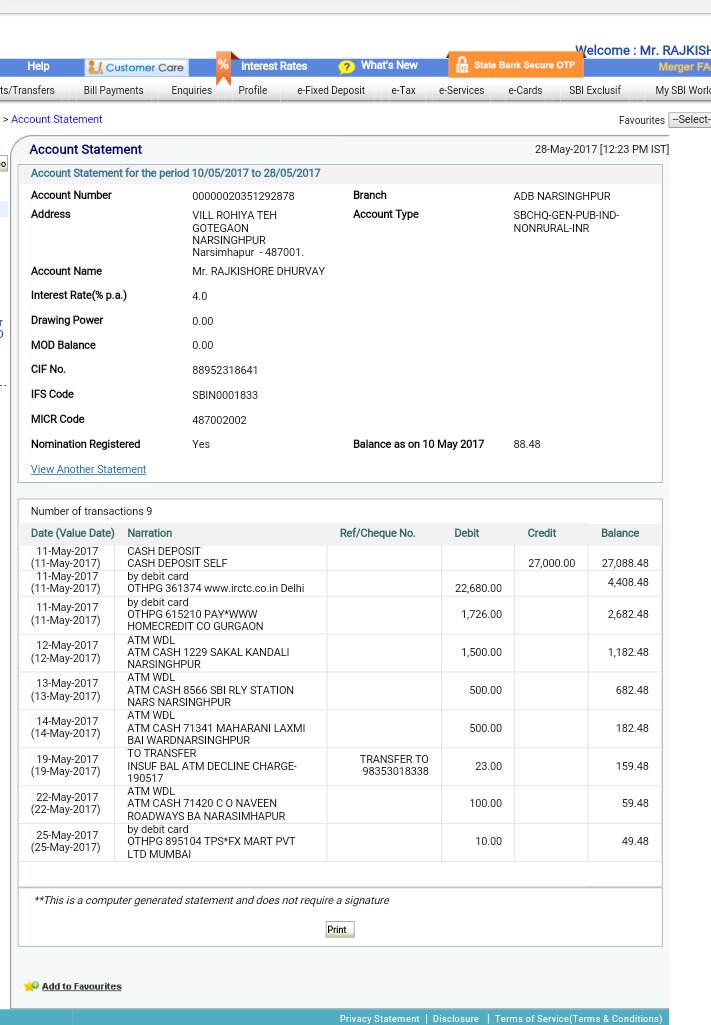Click the Customer Care headset icon
This screenshot has height=1025, width=711.
(95, 67)
